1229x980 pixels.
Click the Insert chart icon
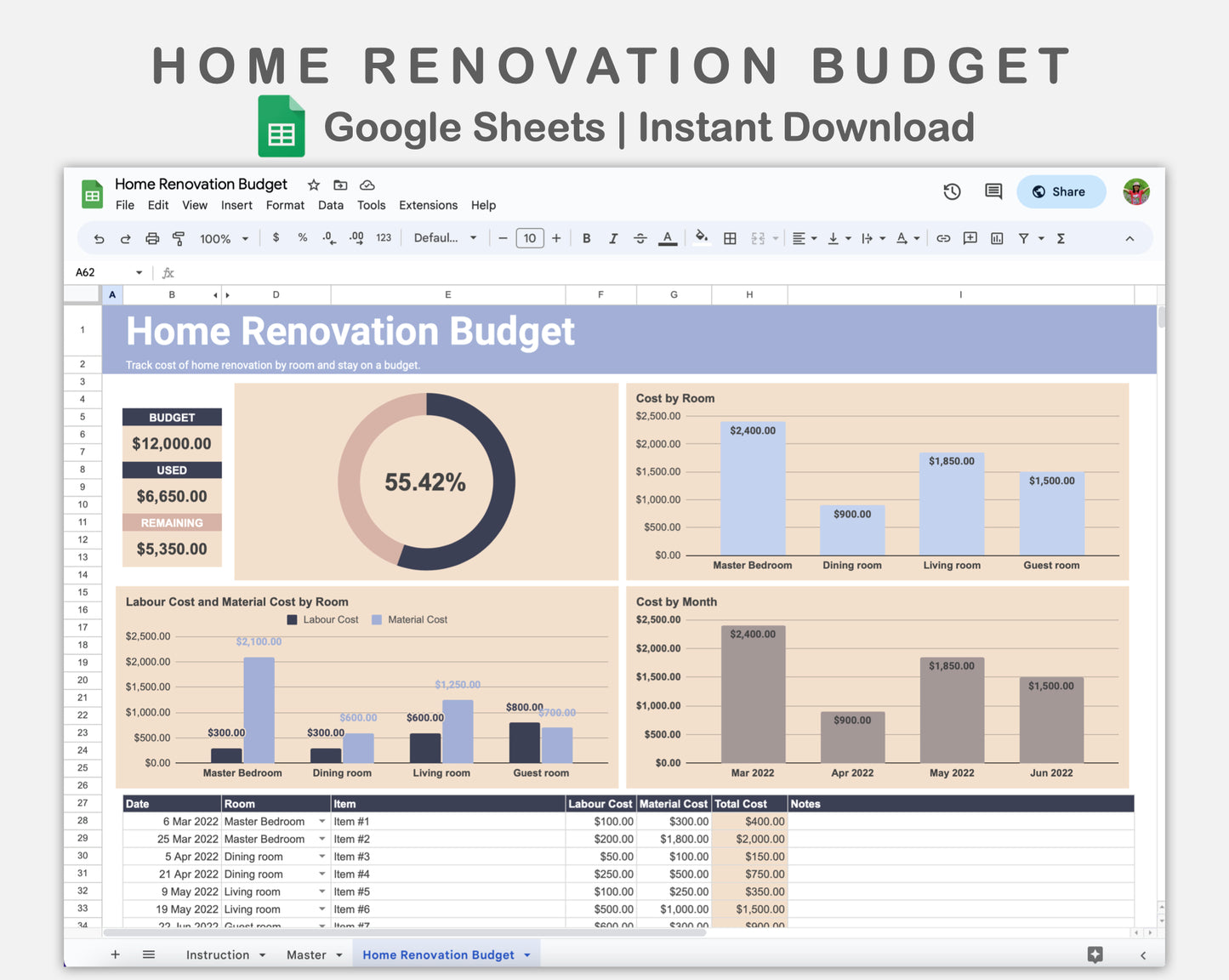click(997, 239)
